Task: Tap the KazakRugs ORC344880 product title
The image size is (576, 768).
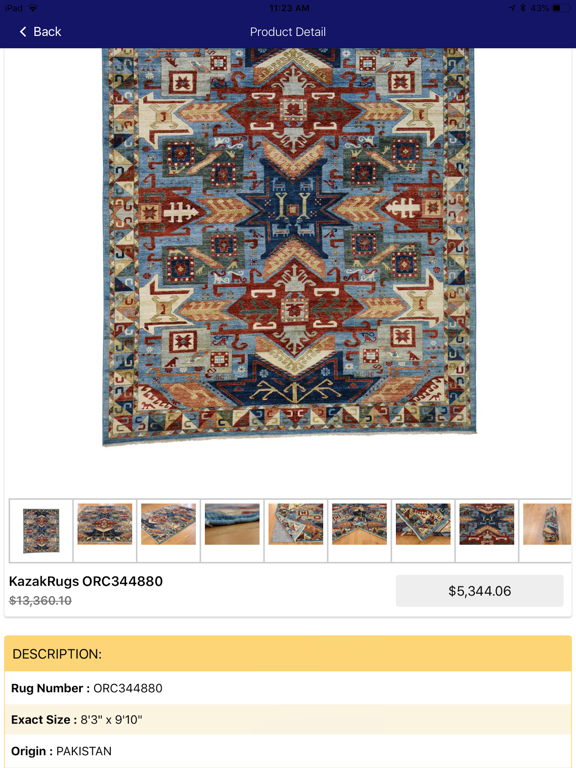Action: click(x=86, y=581)
